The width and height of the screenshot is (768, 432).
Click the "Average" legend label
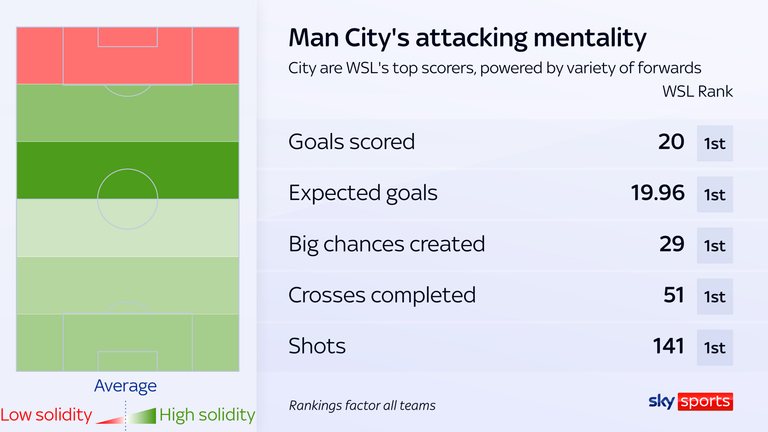point(126,386)
